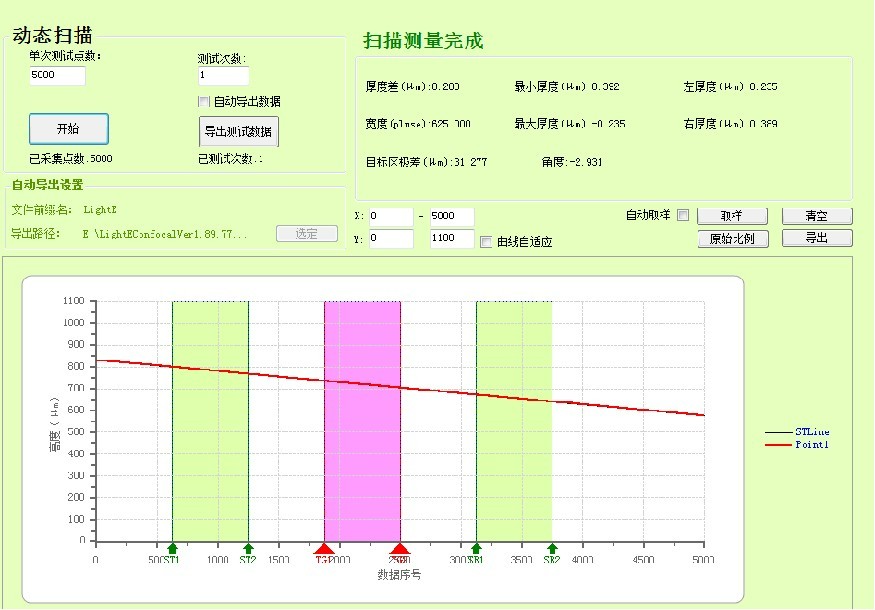875x610 pixels.
Task: Click the ST2 green arrow marker
Action: [248, 548]
